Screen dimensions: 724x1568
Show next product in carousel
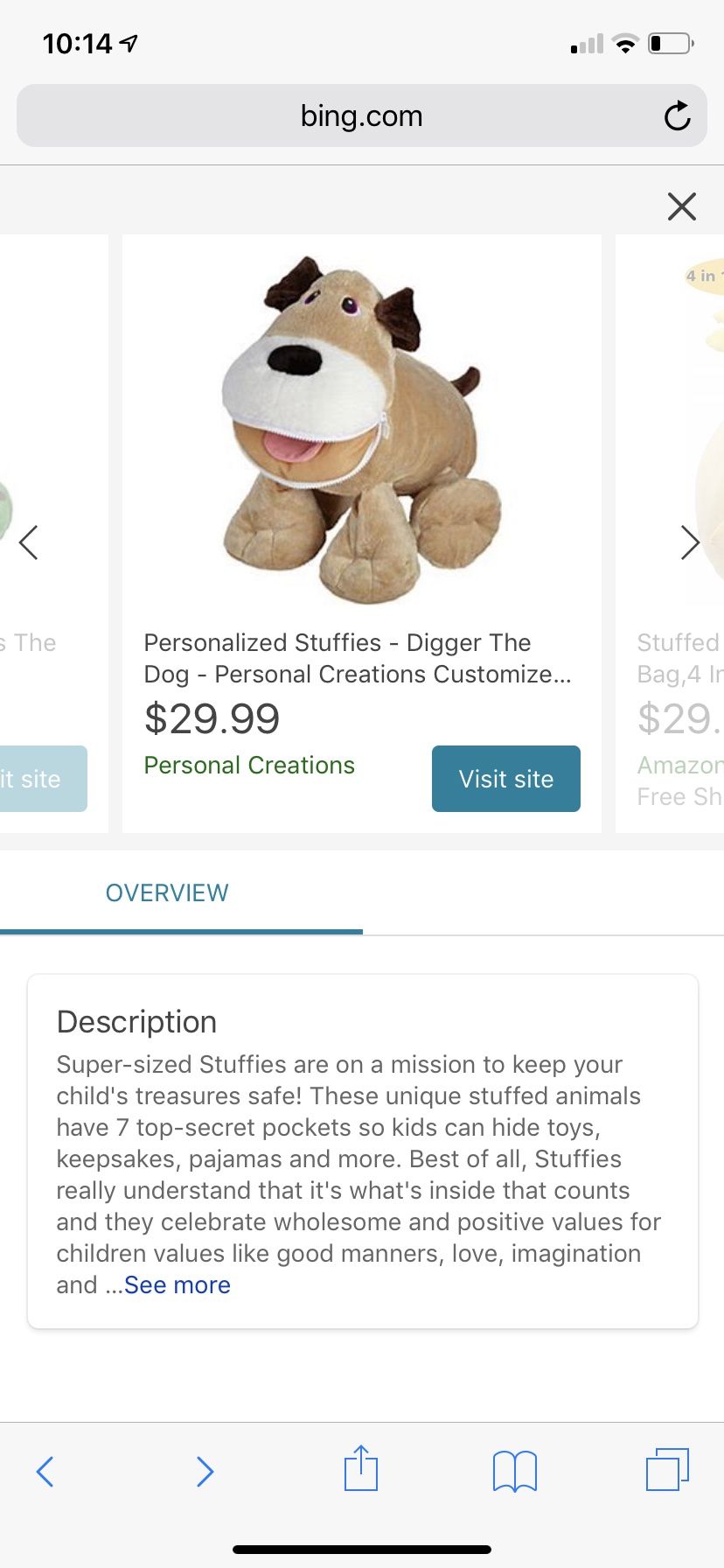[690, 542]
